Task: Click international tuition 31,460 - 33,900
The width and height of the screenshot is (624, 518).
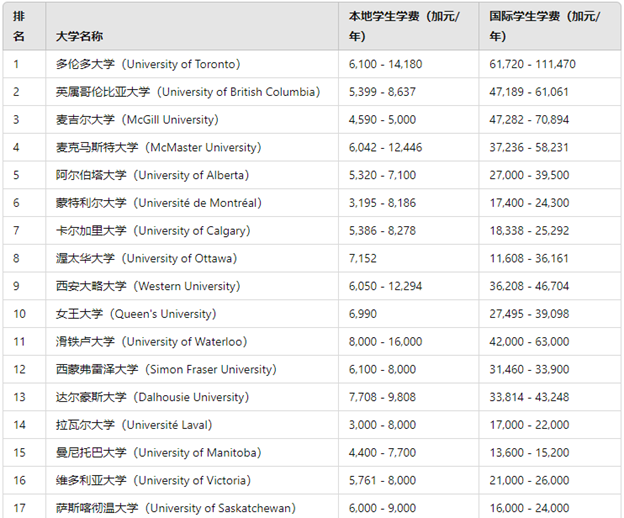Action: pyautogui.click(x=529, y=369)
